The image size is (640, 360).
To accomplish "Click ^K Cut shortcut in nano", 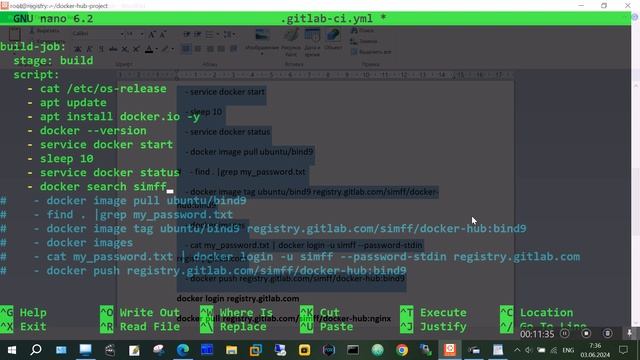I will [320, 313].
